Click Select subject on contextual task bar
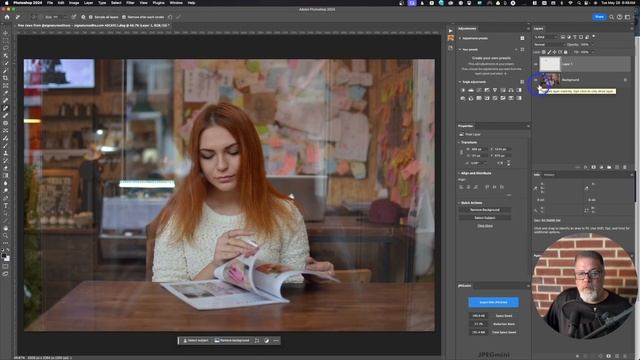 click(196, 340)
